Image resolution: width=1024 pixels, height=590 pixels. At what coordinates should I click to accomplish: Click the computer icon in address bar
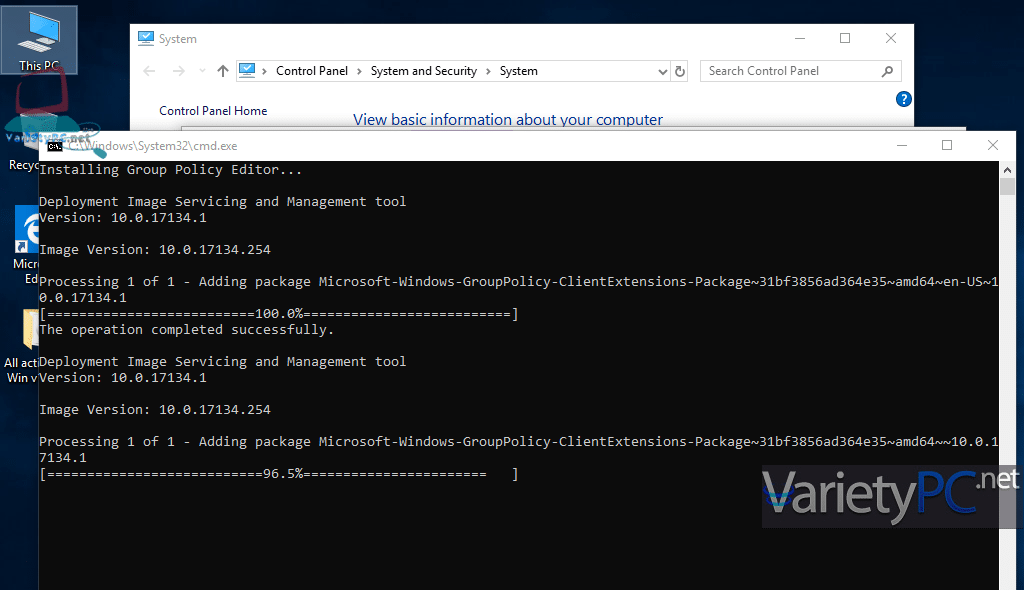click(247, 71)
